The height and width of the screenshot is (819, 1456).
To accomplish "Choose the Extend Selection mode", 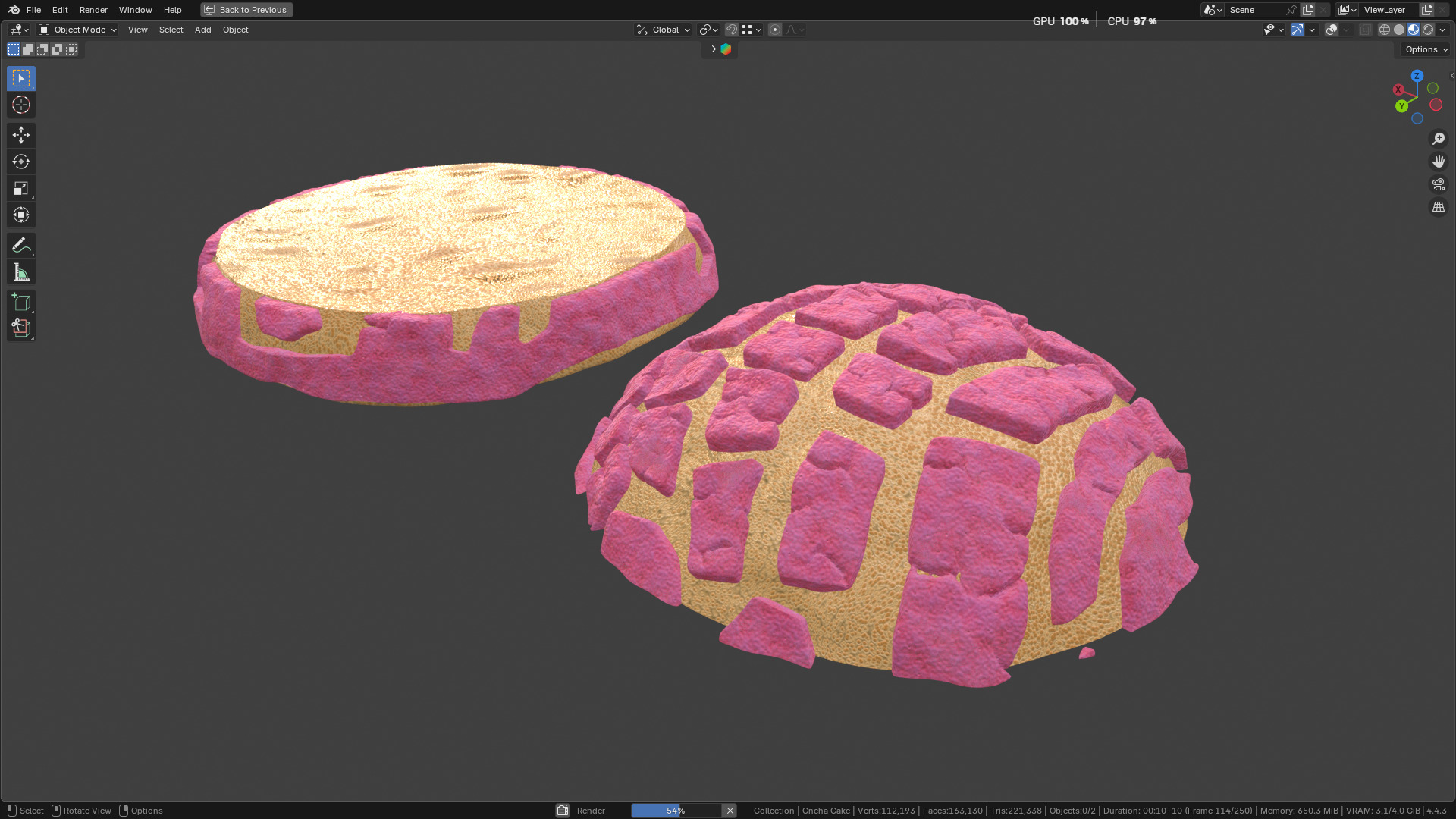I will 28,49.
